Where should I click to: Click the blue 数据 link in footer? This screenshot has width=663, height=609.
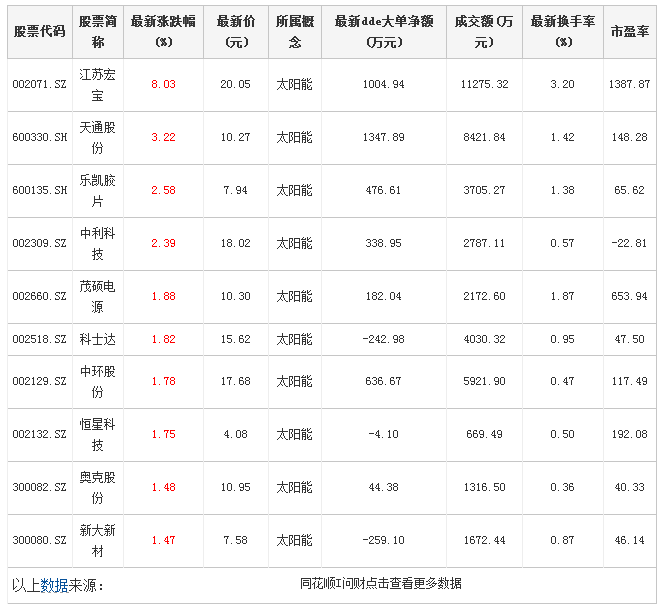pos(54,585)
